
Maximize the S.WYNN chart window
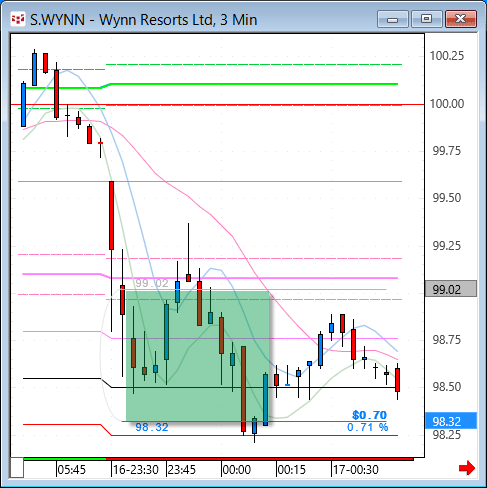point(426,19)
